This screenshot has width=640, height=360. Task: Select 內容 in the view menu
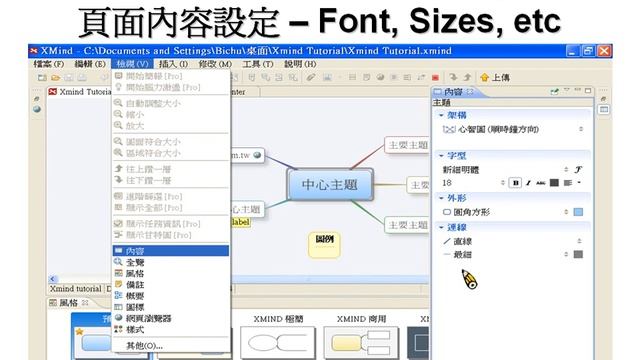[171, 251]
